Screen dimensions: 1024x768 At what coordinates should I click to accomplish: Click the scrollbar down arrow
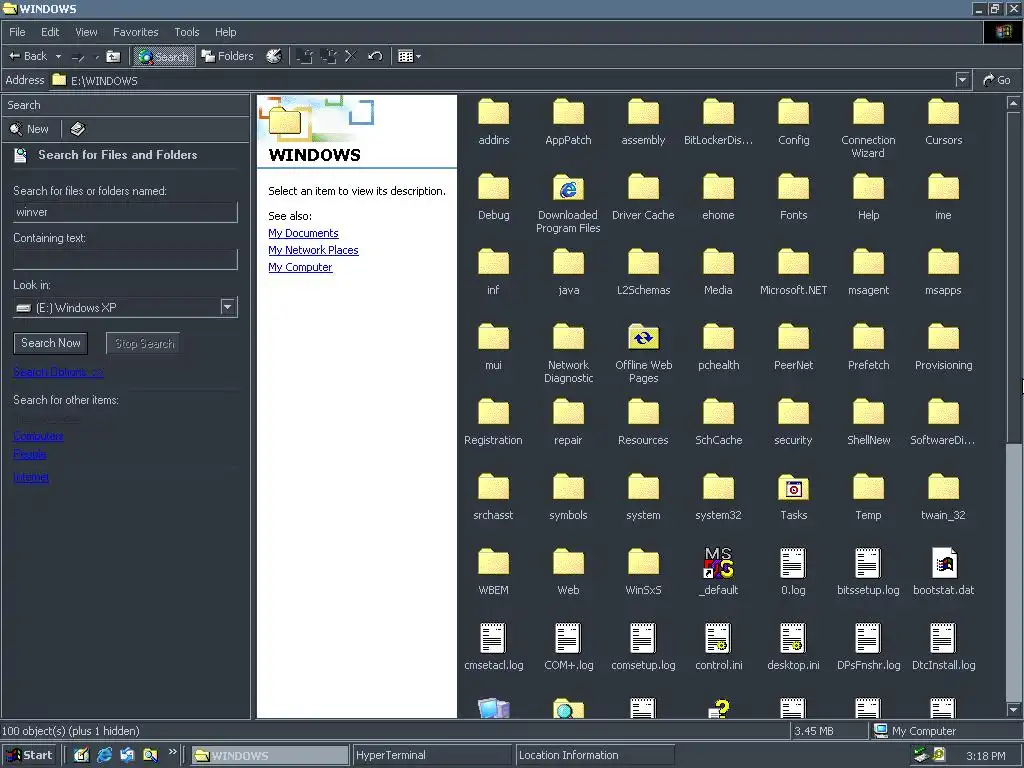(1014, 709)
